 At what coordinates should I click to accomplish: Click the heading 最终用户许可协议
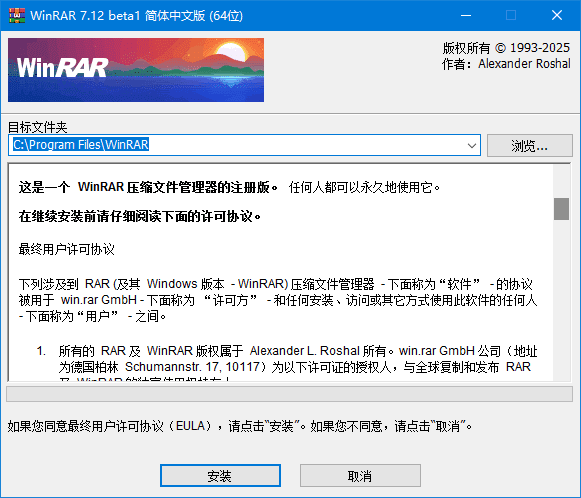67,249
